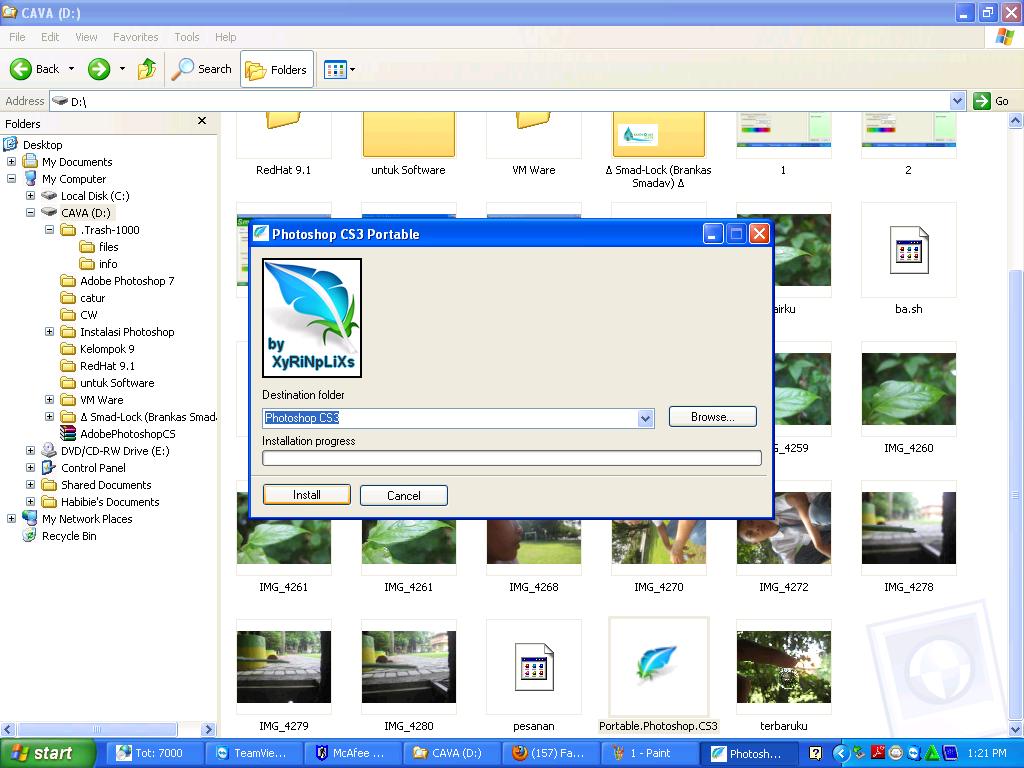Open the destination folder dropdown arrow
This screenshot has height=768, width=1024.
(645, 418)
